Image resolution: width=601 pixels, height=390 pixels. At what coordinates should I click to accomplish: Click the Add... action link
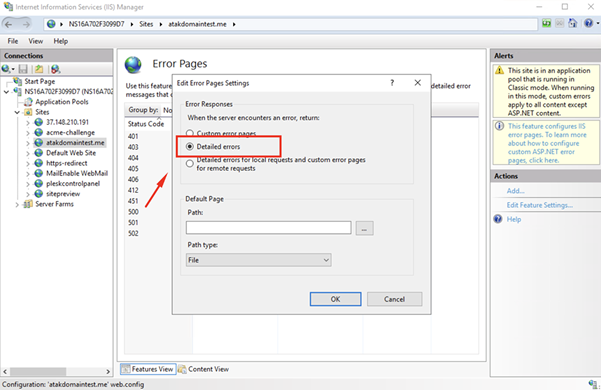(516, 191)
